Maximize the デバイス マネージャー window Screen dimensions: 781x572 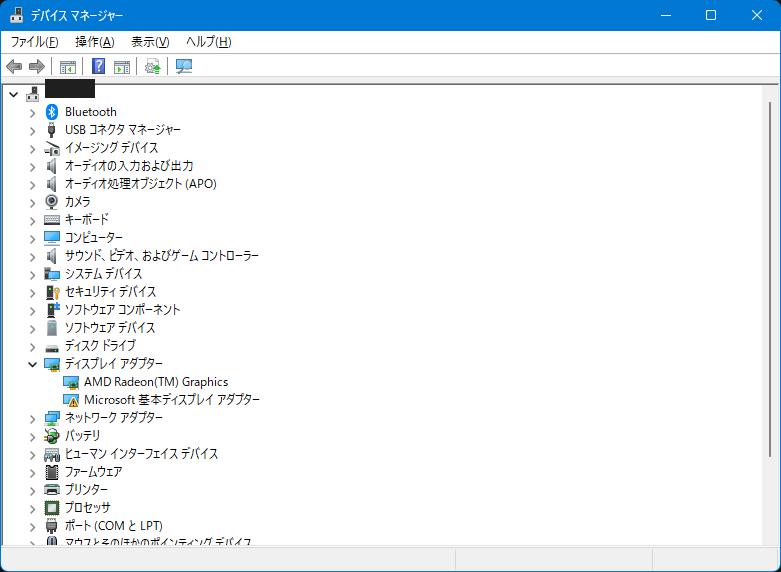point(711,15)
